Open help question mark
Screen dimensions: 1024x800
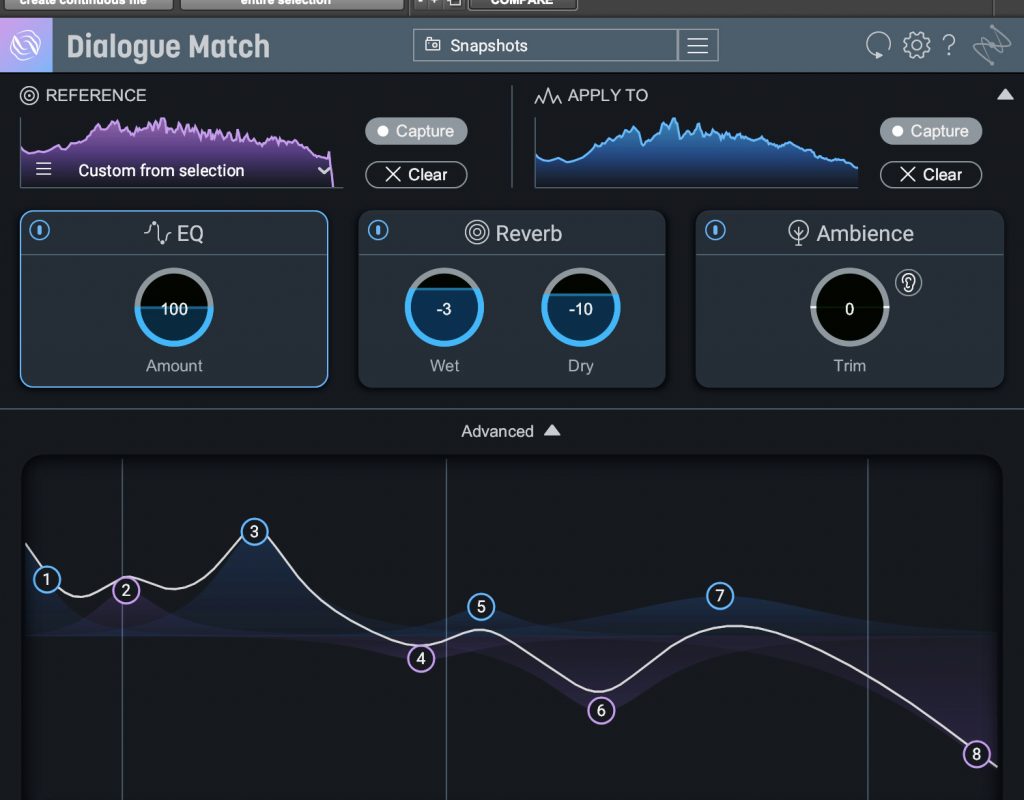[949, 45]
